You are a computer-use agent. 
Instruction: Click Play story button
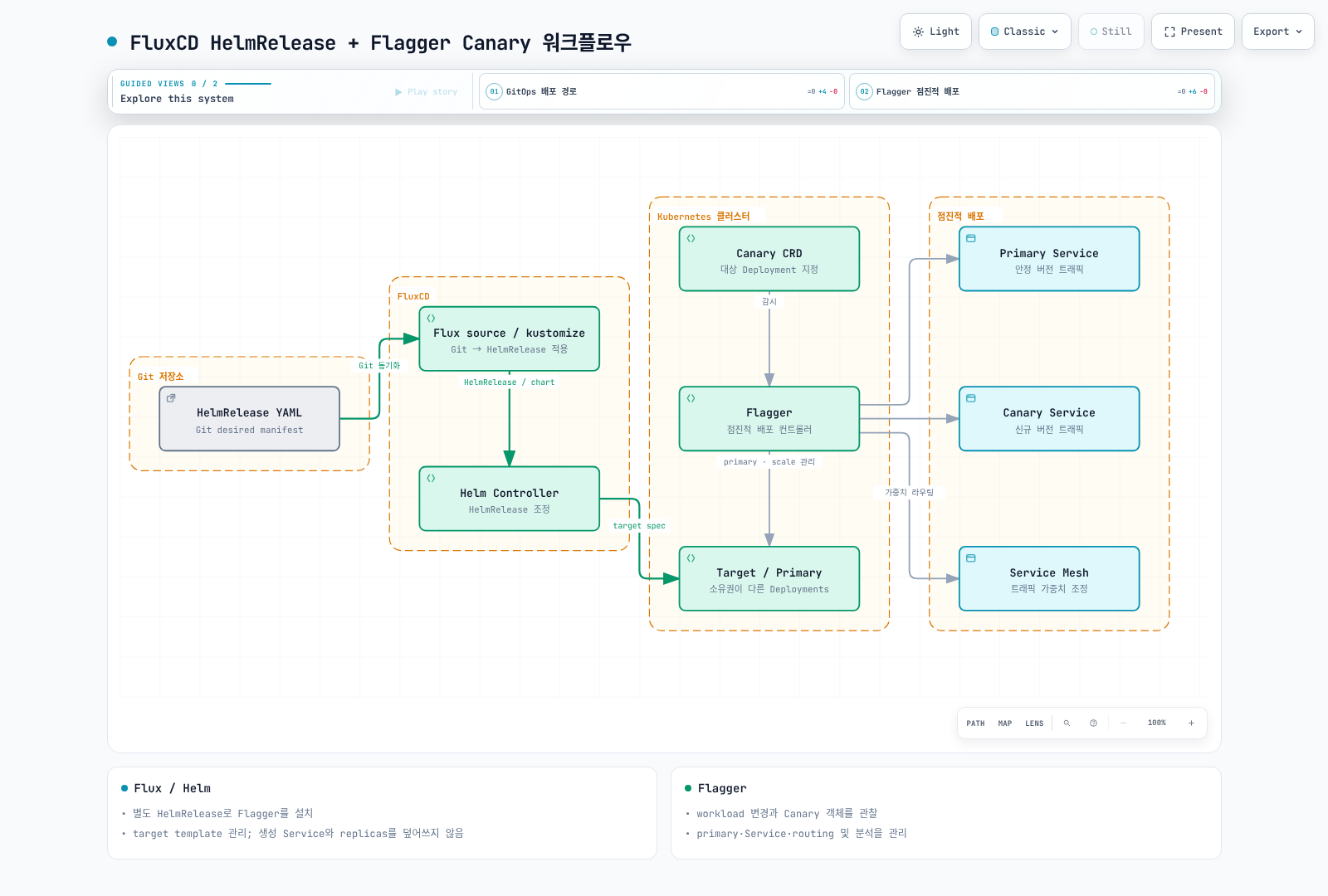pos(427,92)
